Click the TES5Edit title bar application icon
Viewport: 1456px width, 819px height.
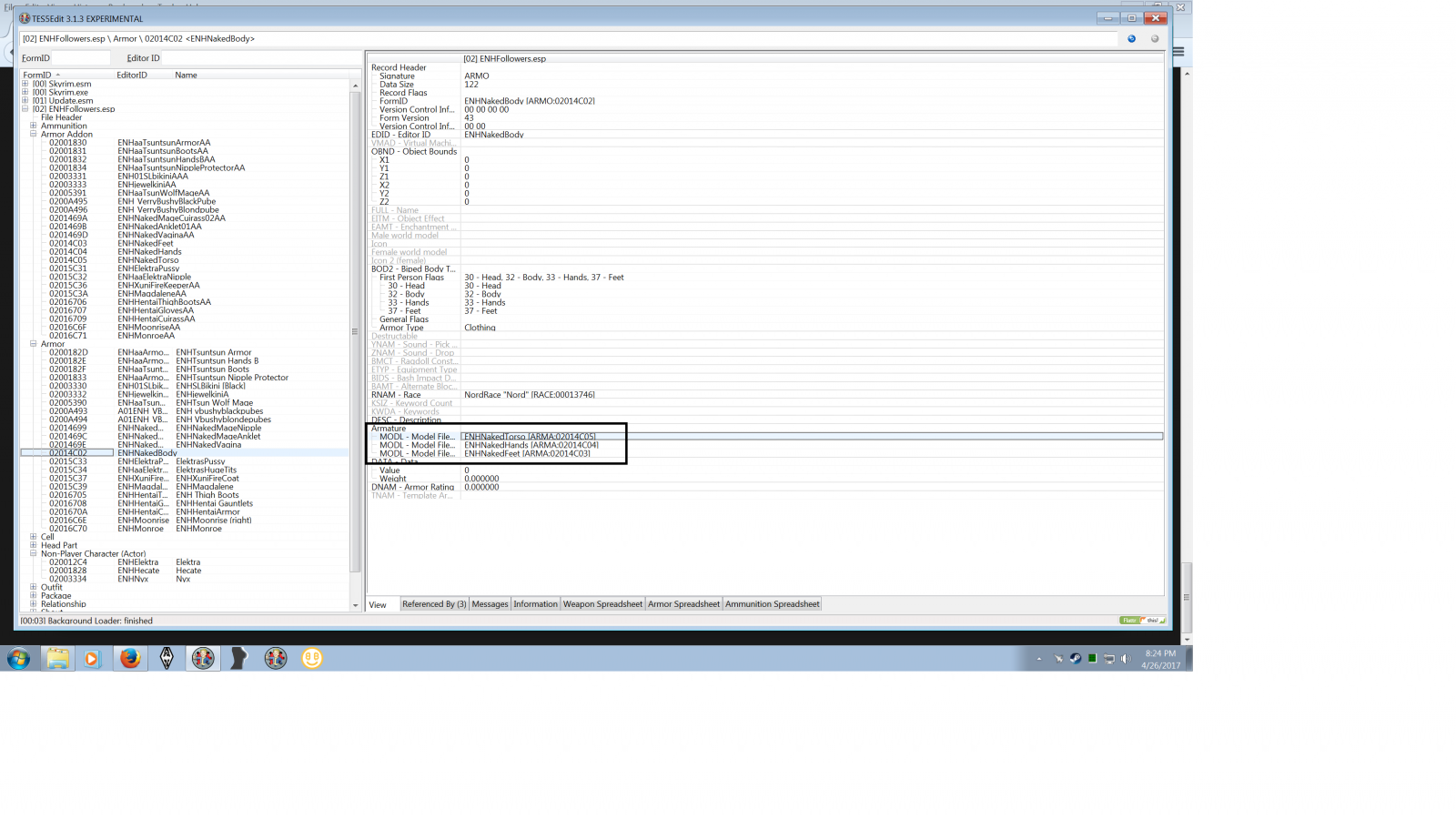pyautogui.click(x=25, y=18)
